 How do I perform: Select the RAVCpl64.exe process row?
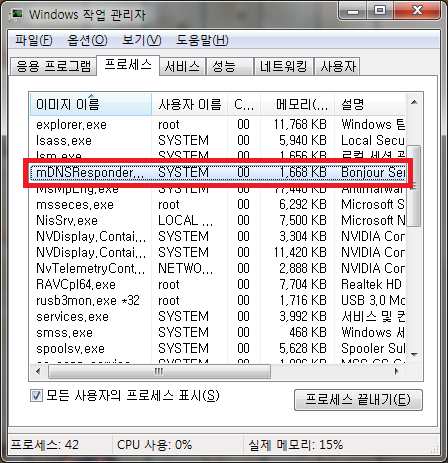(218, 285)
